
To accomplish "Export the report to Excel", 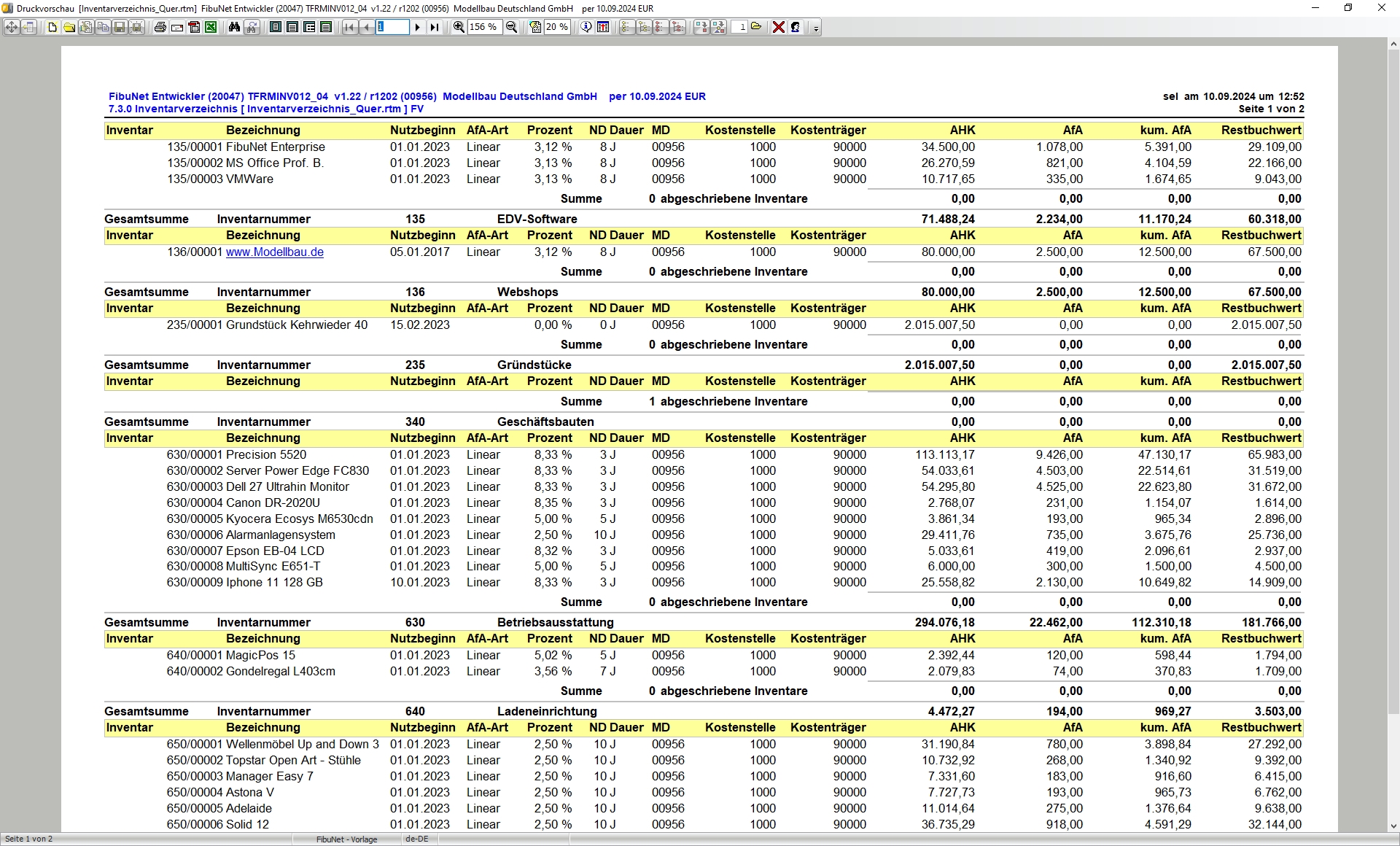I will [211, 27].
